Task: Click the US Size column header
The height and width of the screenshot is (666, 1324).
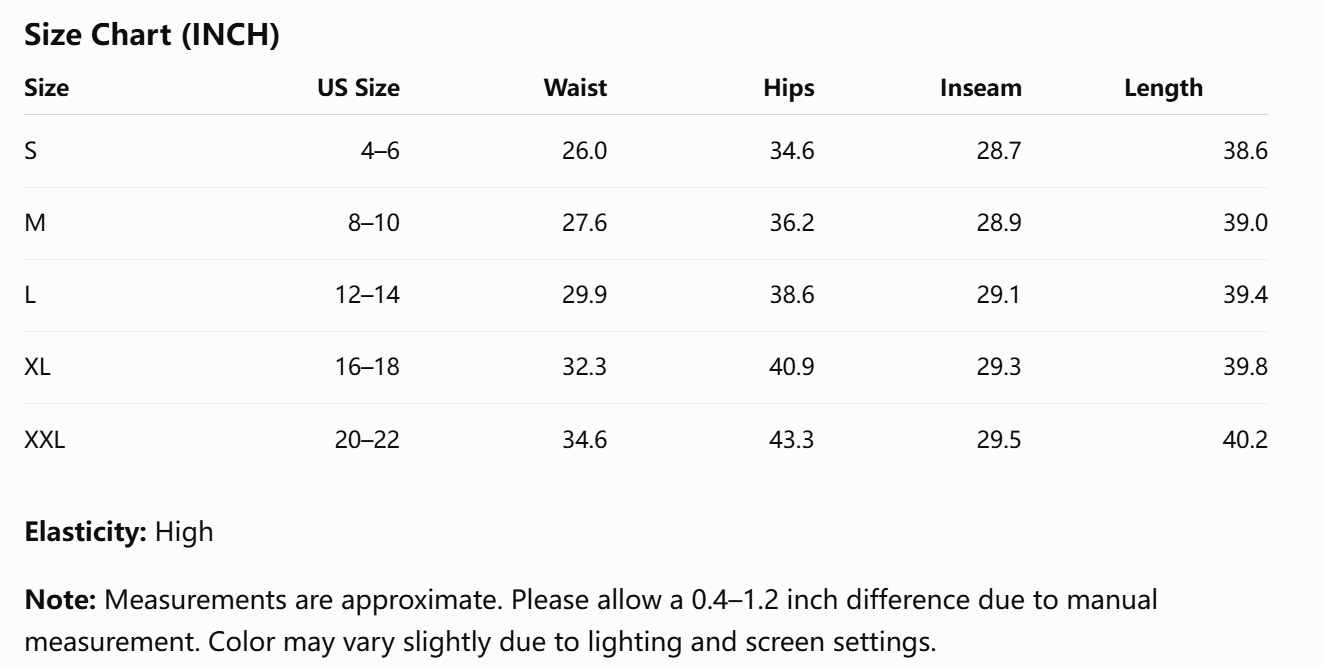Action: (358, 88)
